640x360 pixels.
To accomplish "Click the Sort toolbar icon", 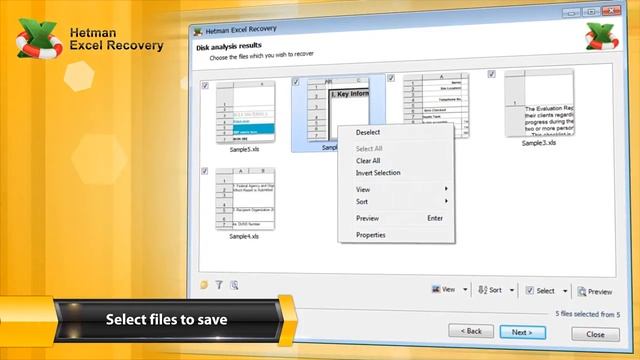I will pyautogui.click(x=483, y=290).
